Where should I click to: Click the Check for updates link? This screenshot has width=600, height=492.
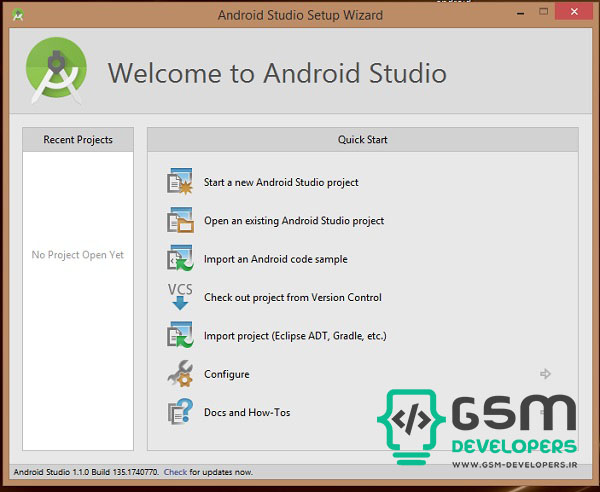point(175,472)
